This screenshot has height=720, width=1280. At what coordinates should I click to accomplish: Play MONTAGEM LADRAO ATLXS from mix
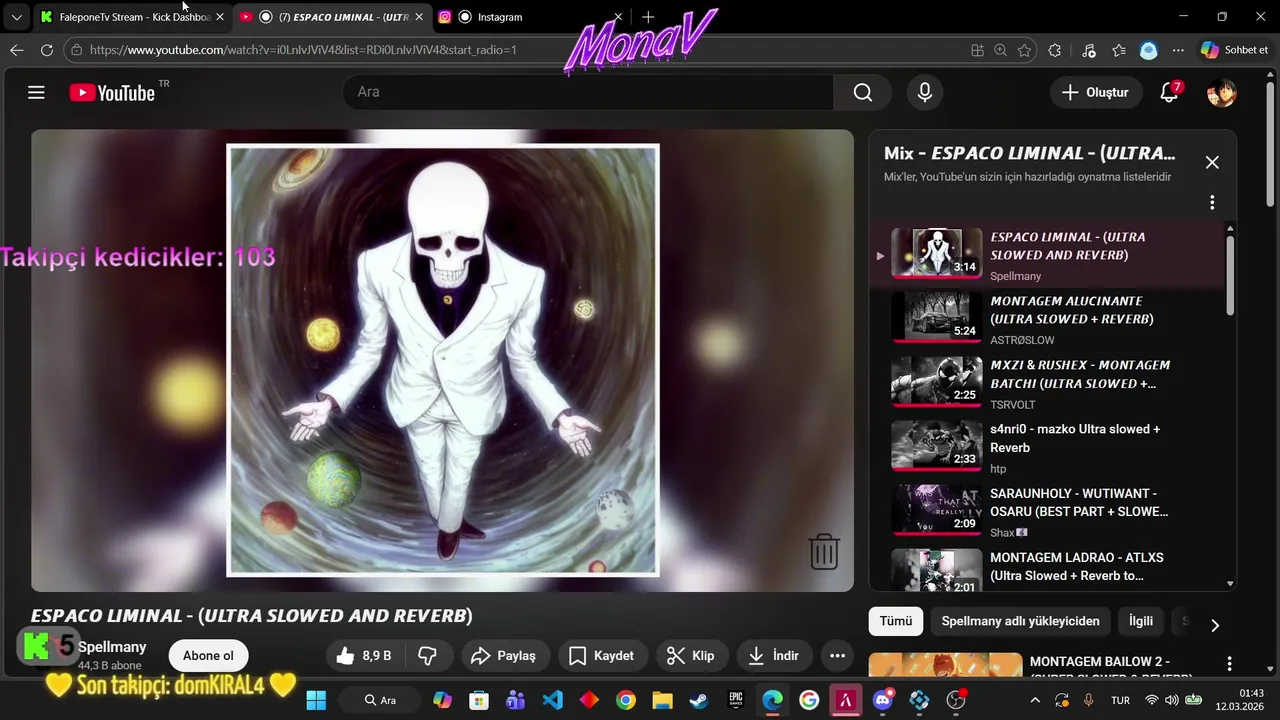point(1047,567)
